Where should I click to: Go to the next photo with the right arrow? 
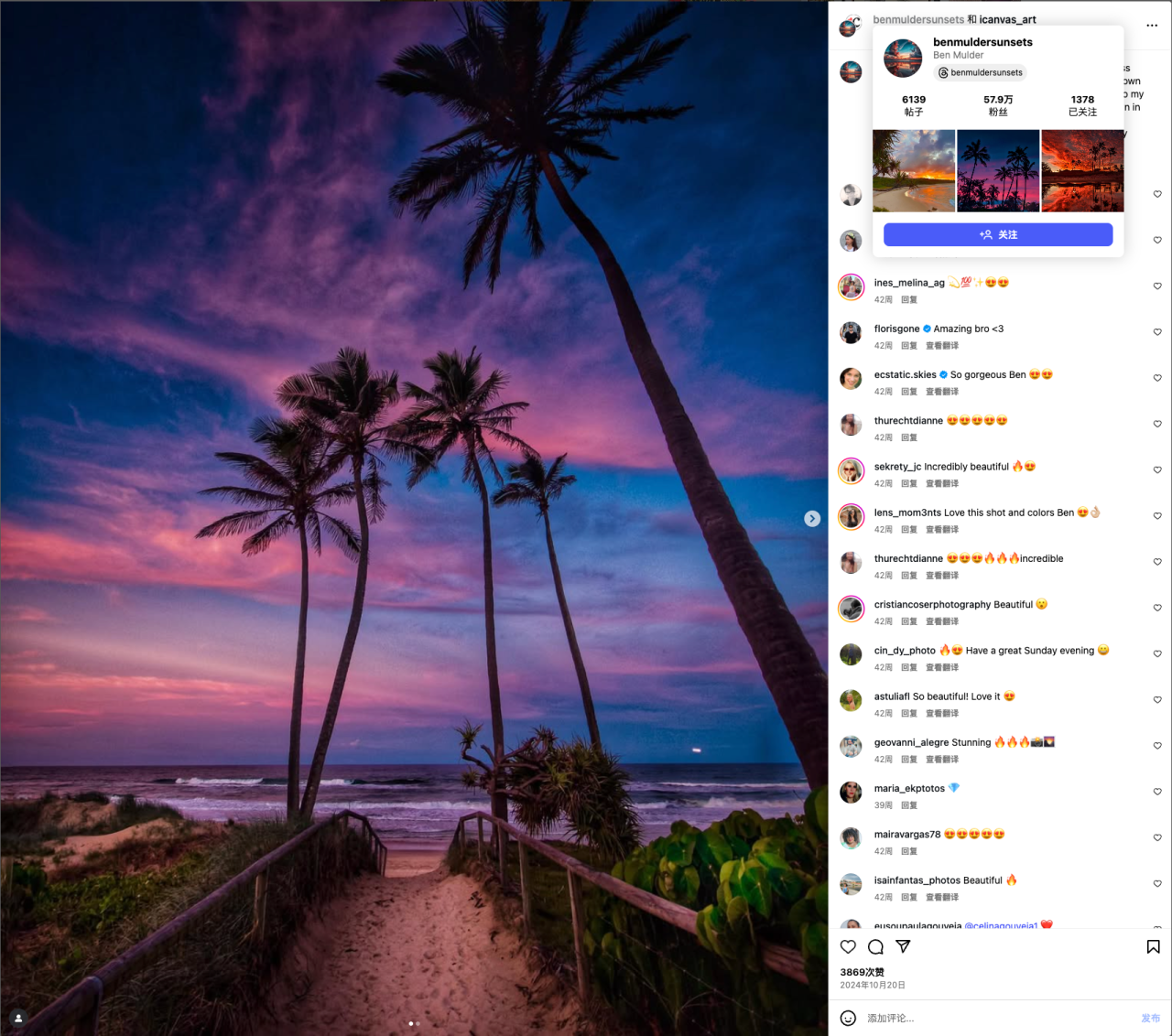(x=812, y=519)
